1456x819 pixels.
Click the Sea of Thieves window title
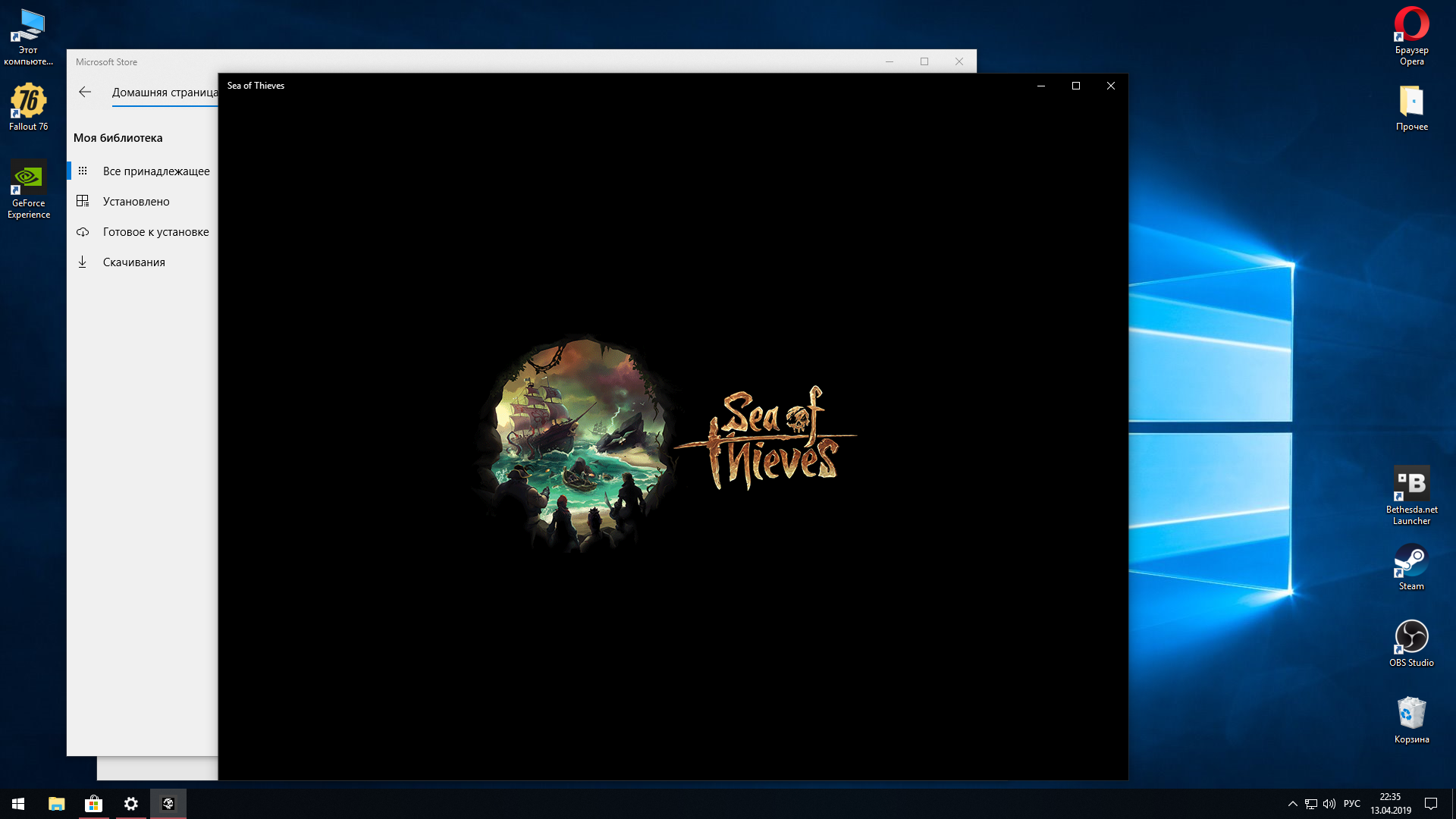(x=256, y=86)
